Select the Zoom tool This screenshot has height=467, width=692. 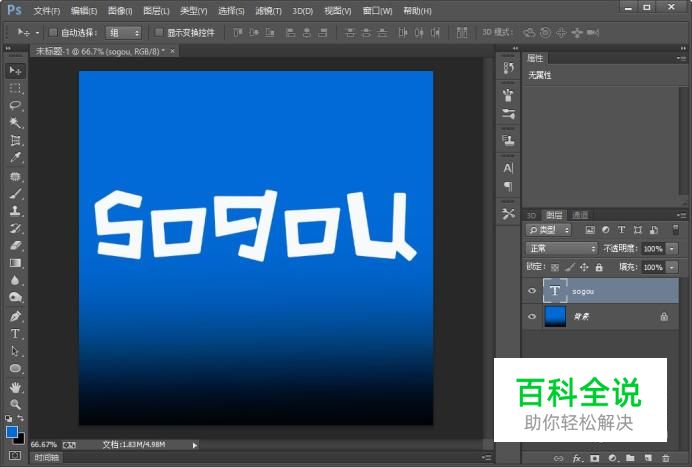pos(15,404)
